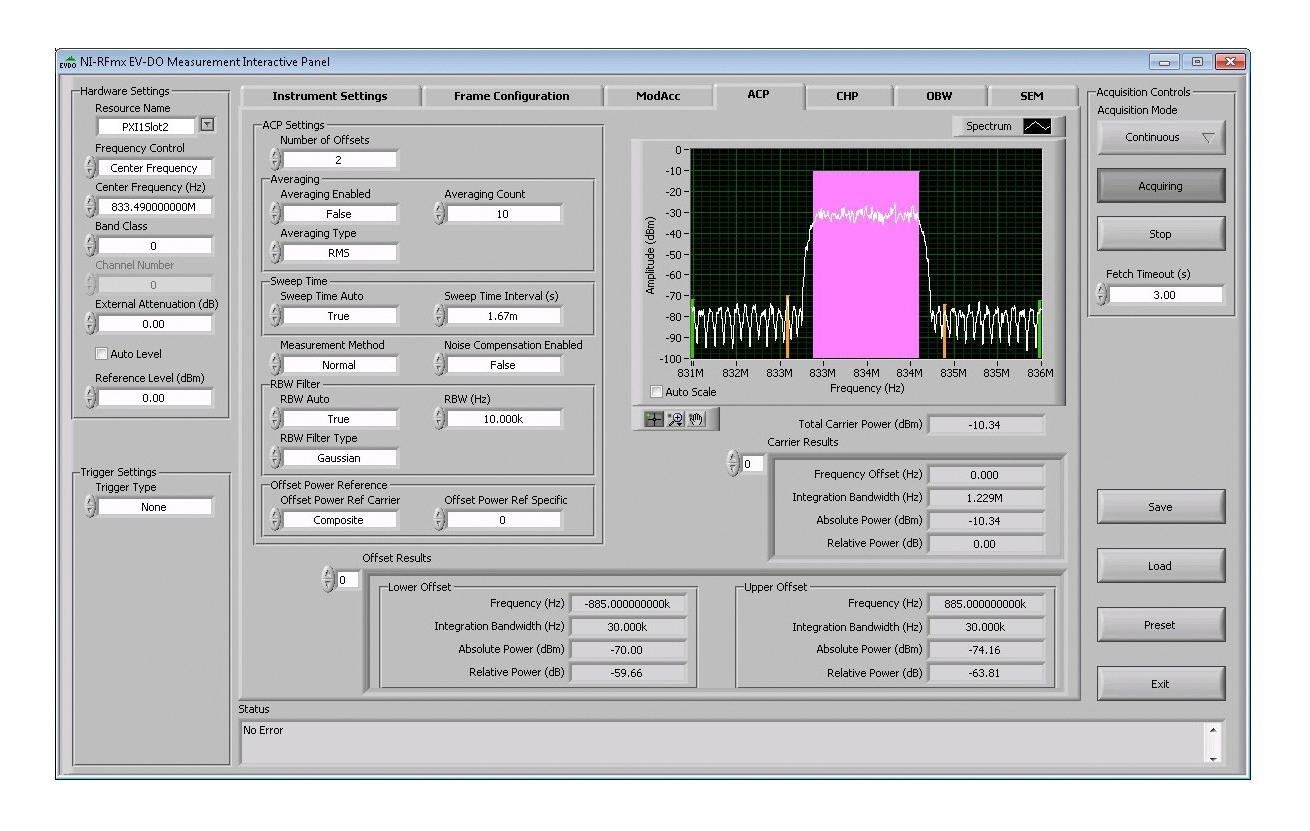The width and height of the screenshot is (1310, 831).
Task: Click the Status box scroll up arrow
Action: click(x=1215, y=730)
